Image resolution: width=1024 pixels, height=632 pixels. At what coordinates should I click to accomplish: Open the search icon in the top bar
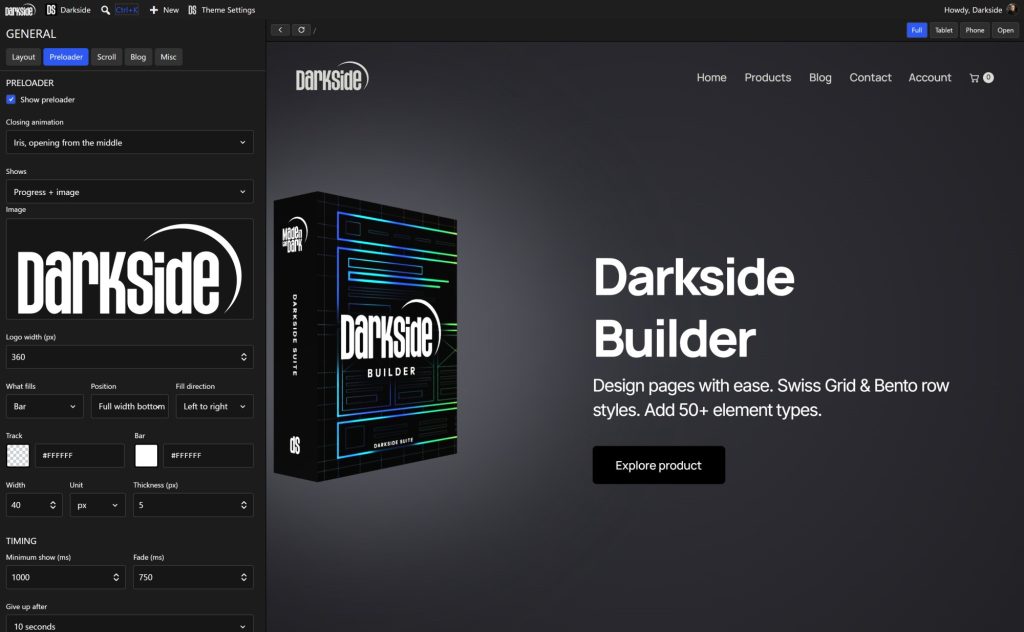[x=105, y=10]
